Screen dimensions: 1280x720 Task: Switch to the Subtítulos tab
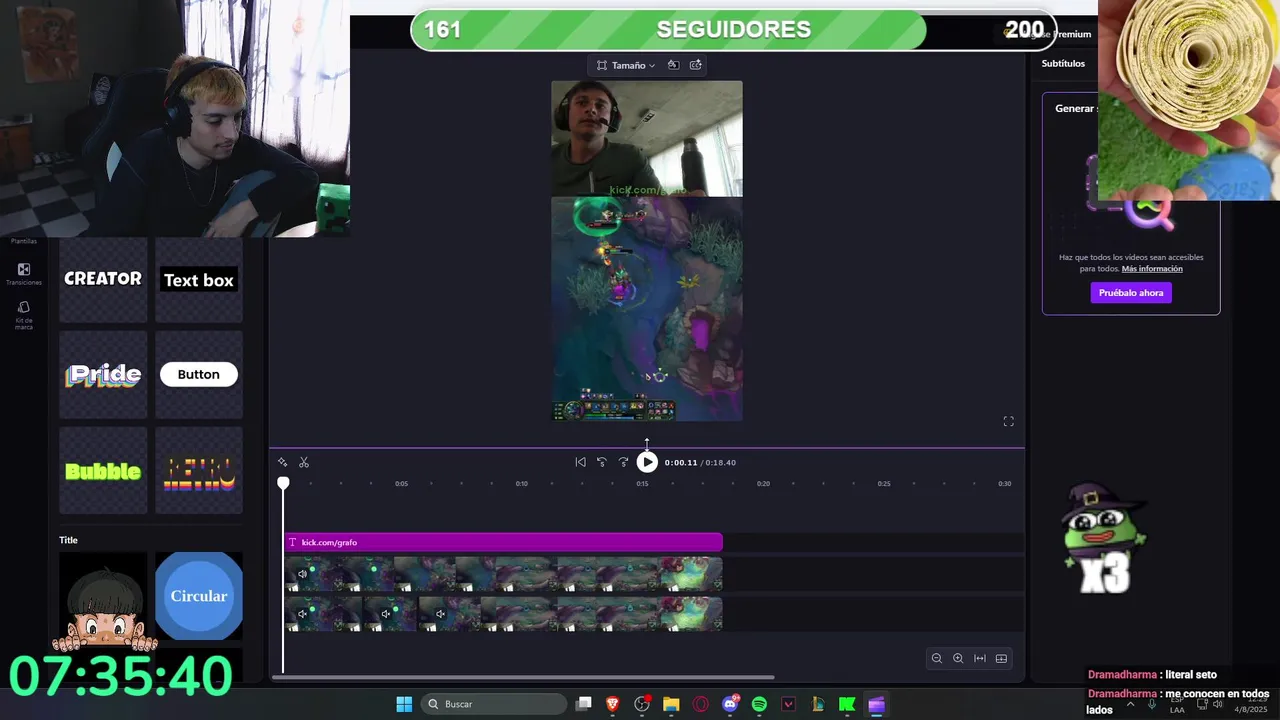click(1063, 63)
